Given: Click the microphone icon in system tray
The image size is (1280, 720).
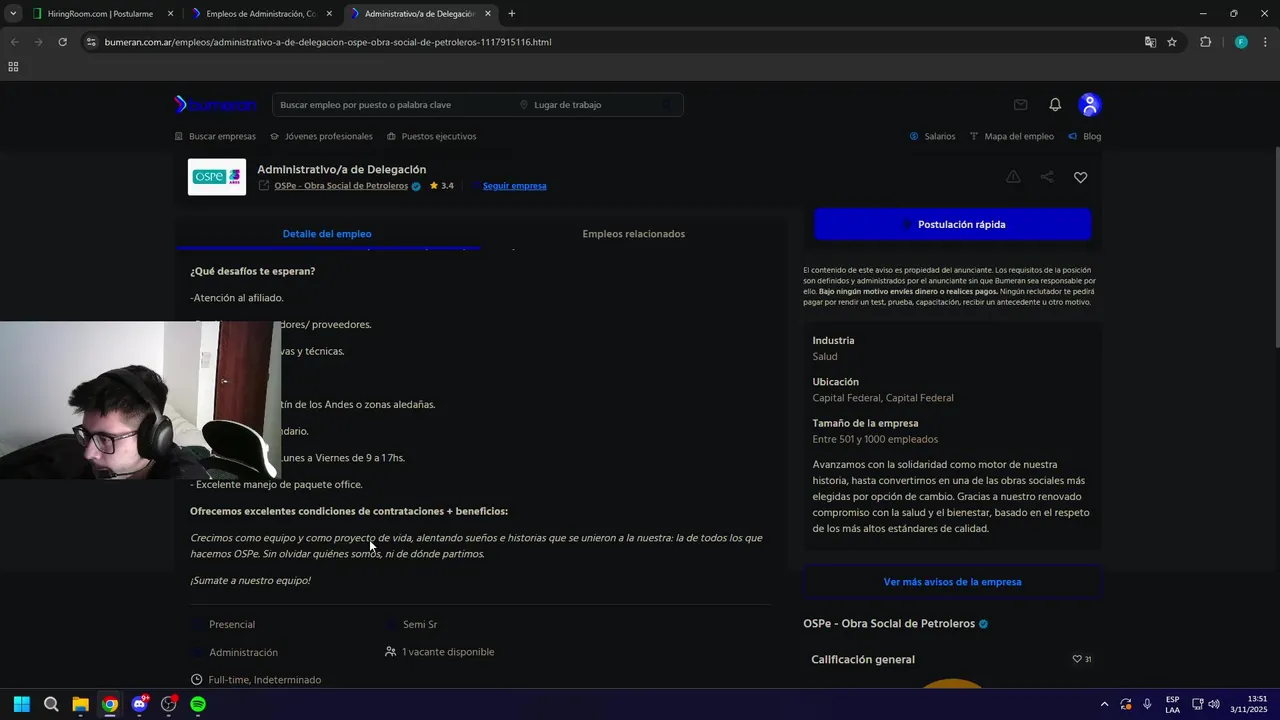Looking at the screenshot, I should point(1147,704).
